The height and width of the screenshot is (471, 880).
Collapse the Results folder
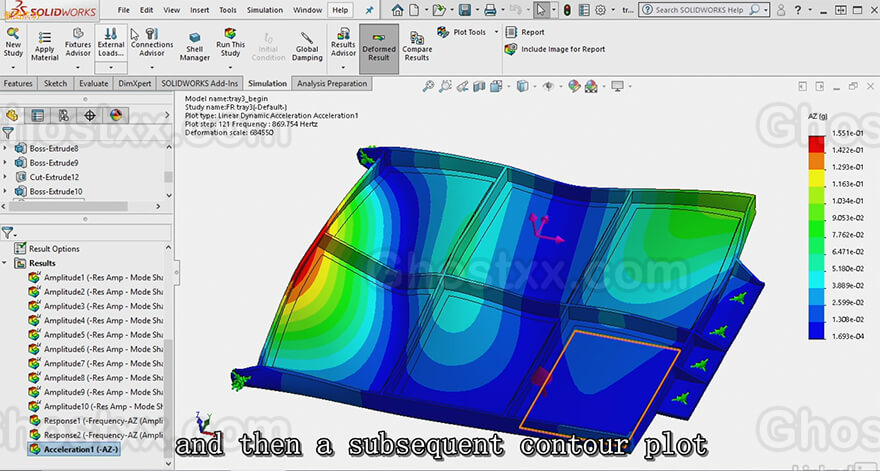click(4, 263)
